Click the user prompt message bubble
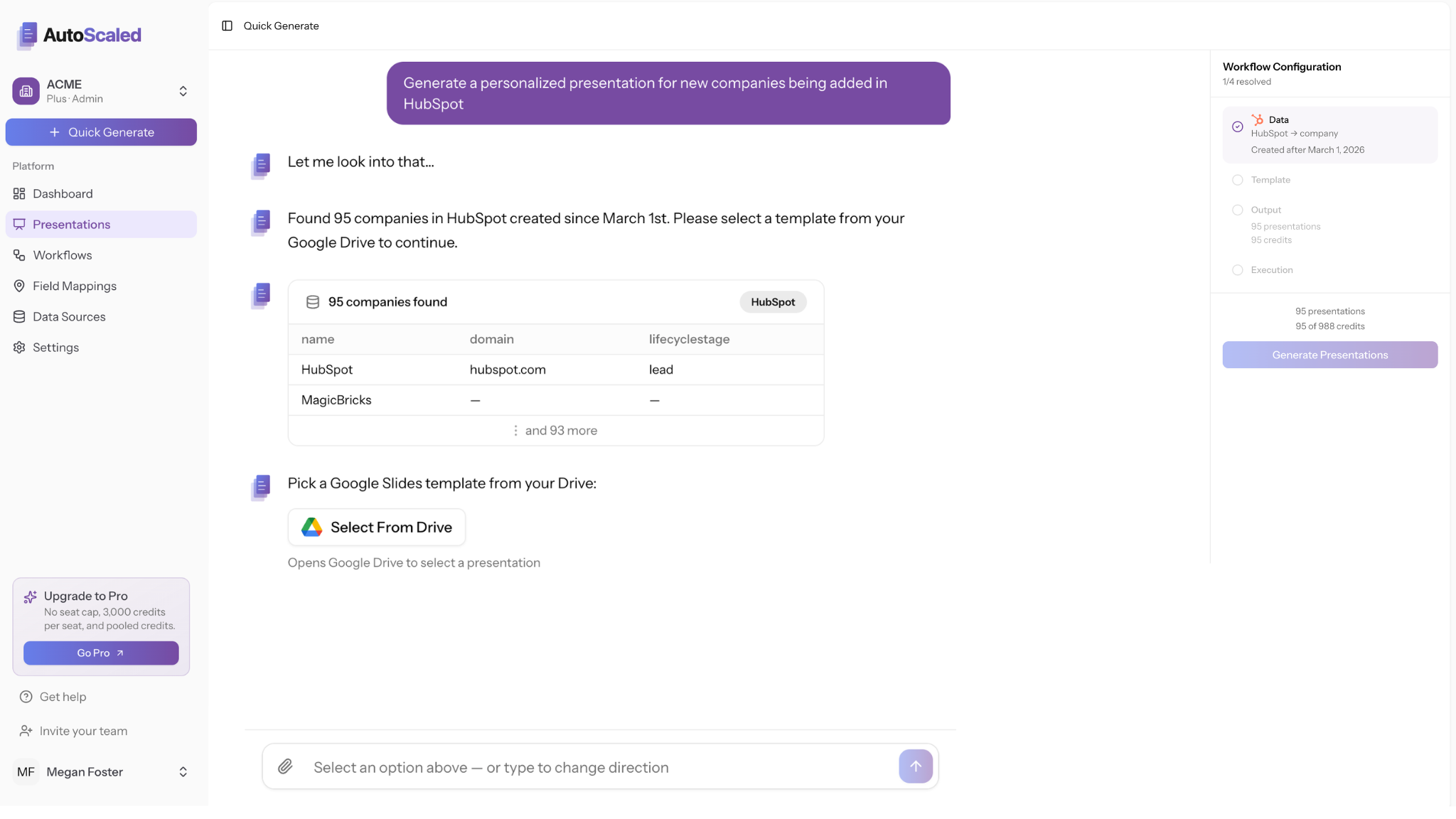 coord(668,93)
